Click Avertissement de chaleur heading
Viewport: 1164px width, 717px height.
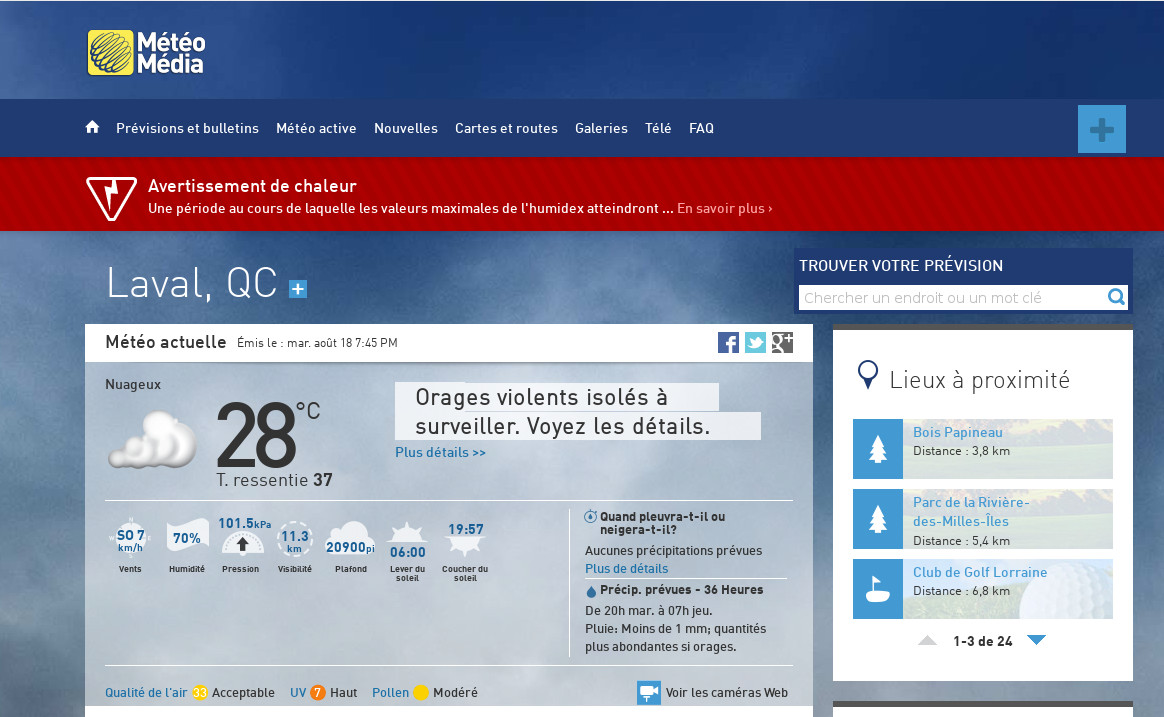(252, 186)
